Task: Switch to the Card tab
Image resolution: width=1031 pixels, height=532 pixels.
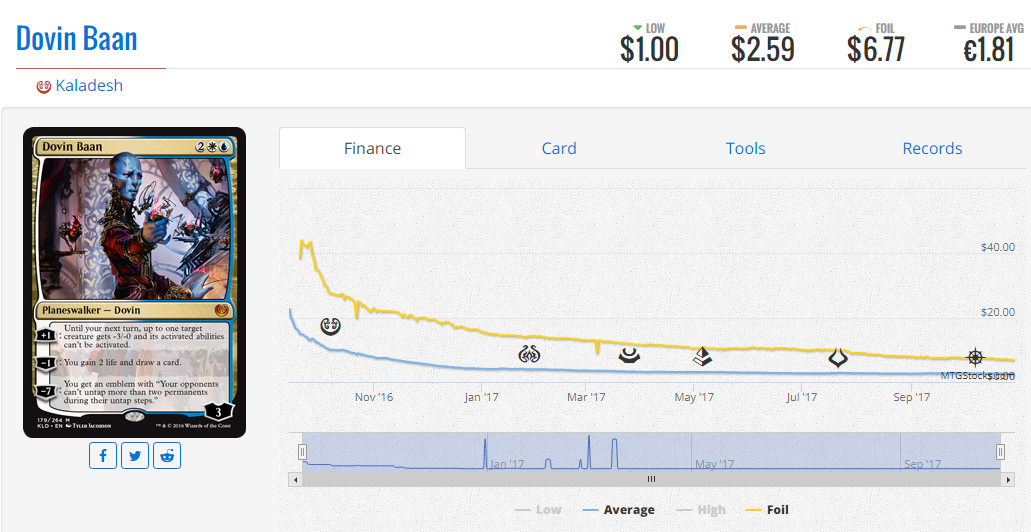Action: (x=559, y=148)
